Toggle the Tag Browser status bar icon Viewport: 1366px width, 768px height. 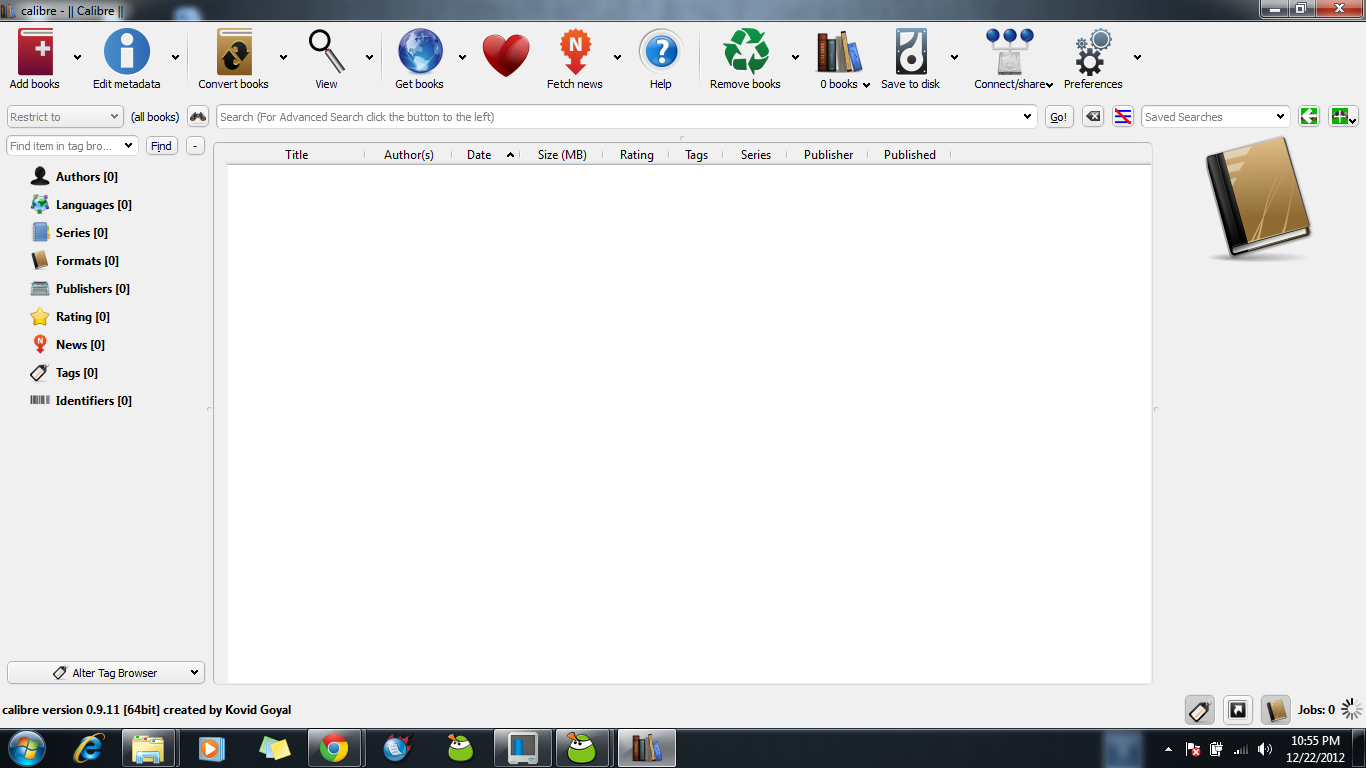1200,710
